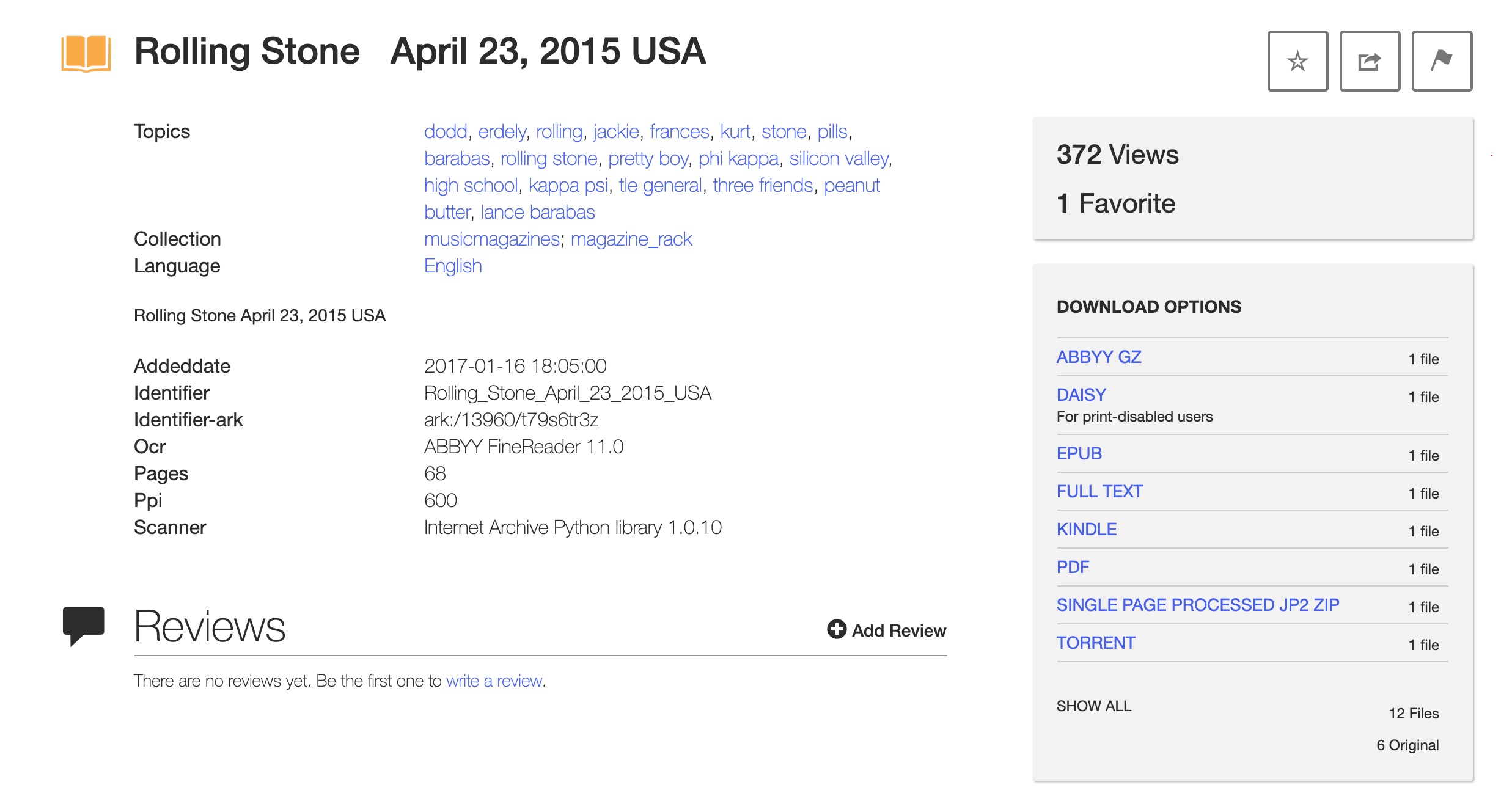This screenshot has height=793, width=1512.
Task: Open the 'silicon valley' topic link
Action: click(839, 158)
